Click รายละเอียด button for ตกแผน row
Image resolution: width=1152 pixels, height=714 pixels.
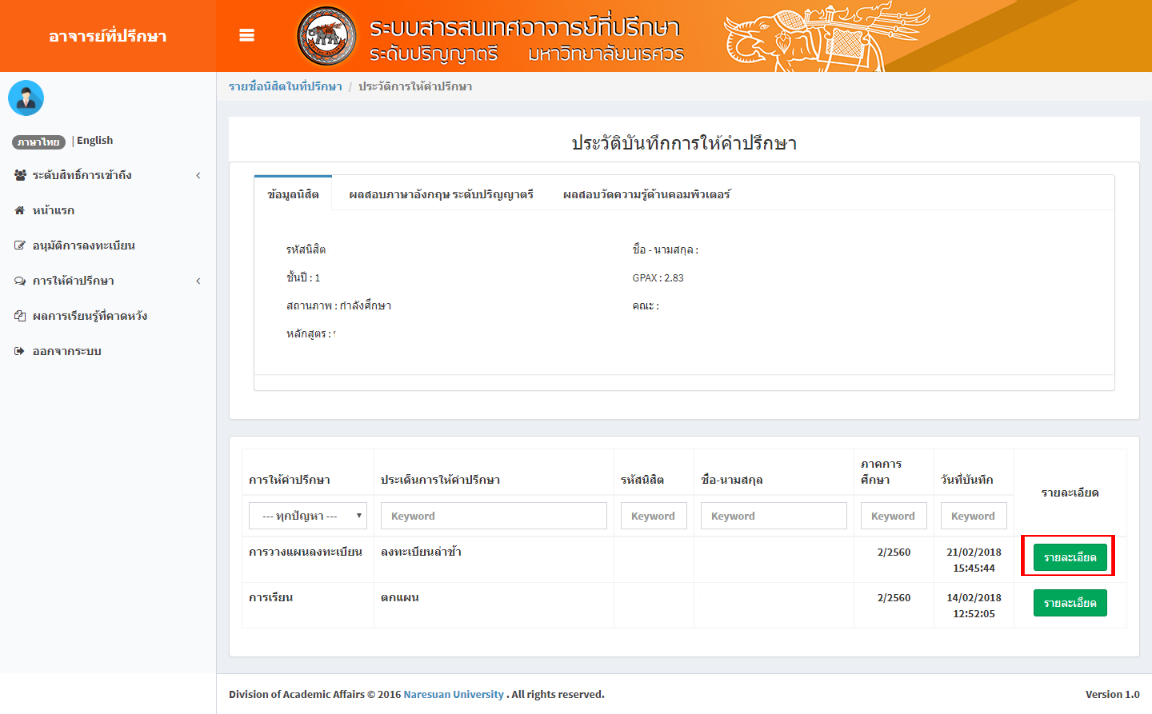(1070, 603)
